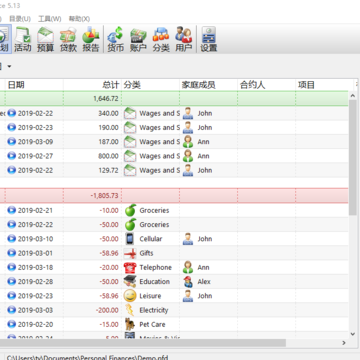Click John's avatar on the Cellular row
This screenshot has width=360, height=360.
188,239
